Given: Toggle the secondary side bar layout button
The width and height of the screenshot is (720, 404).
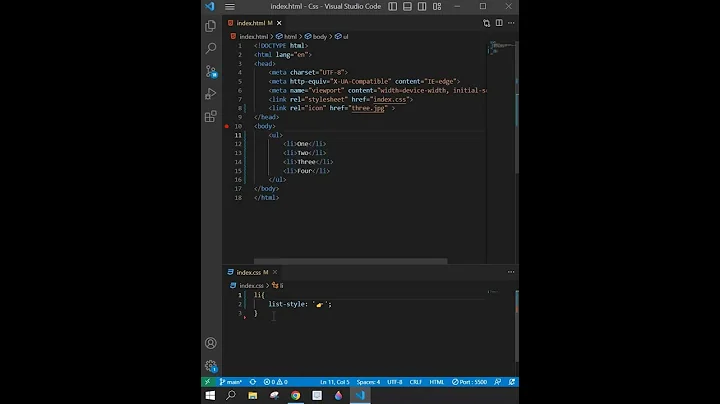Looking at the screenshot, I should 422,6.
